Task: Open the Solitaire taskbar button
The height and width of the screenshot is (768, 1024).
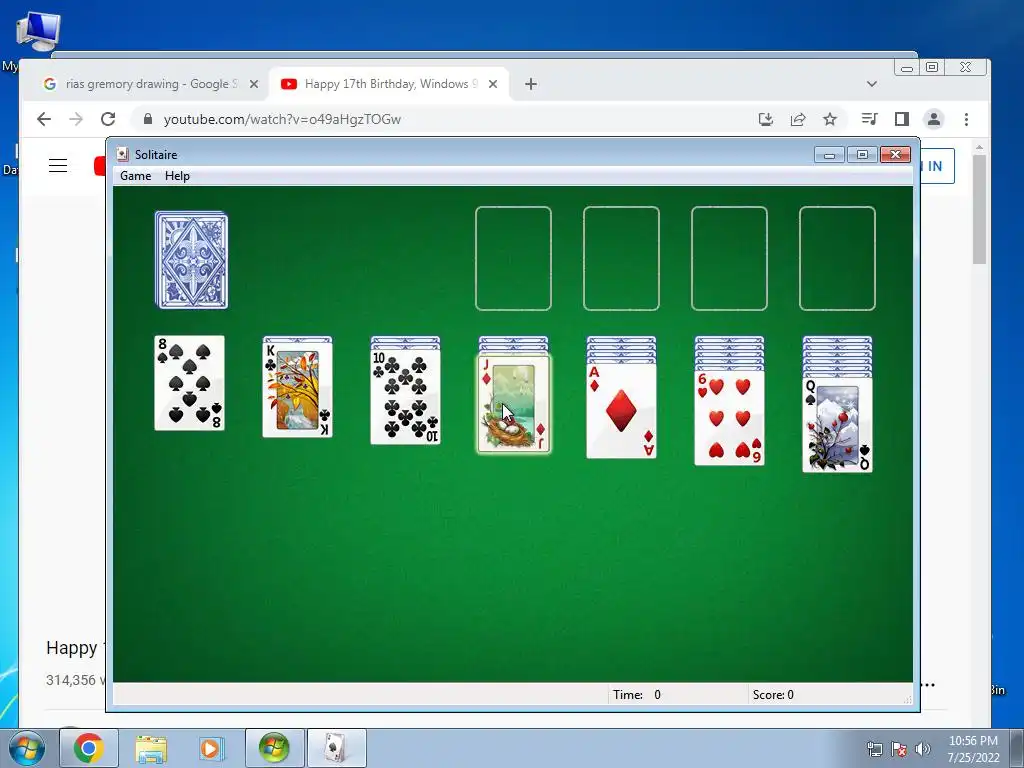Action: pyautogui.click(x=336, y=748)
